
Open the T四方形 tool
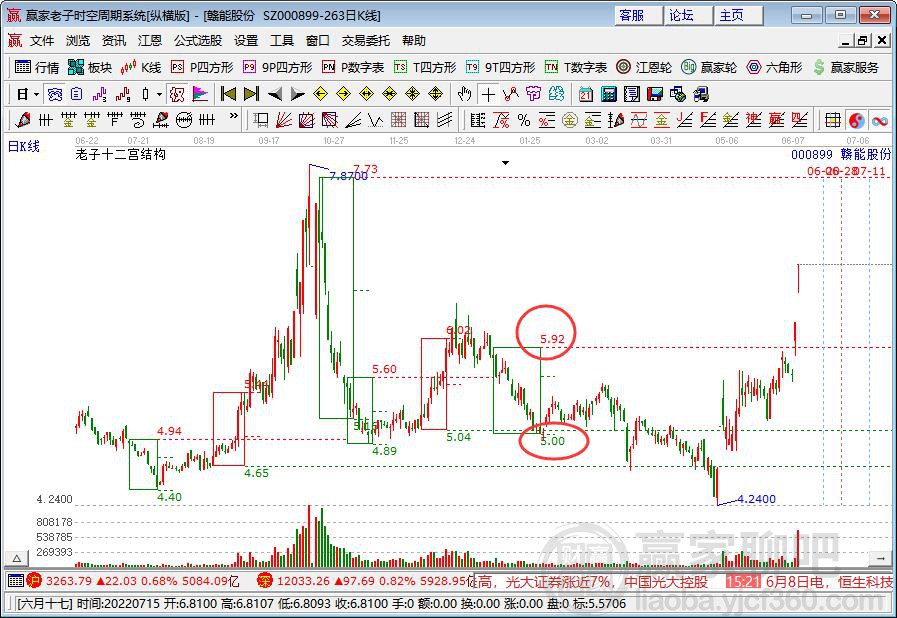coord(425,68)
